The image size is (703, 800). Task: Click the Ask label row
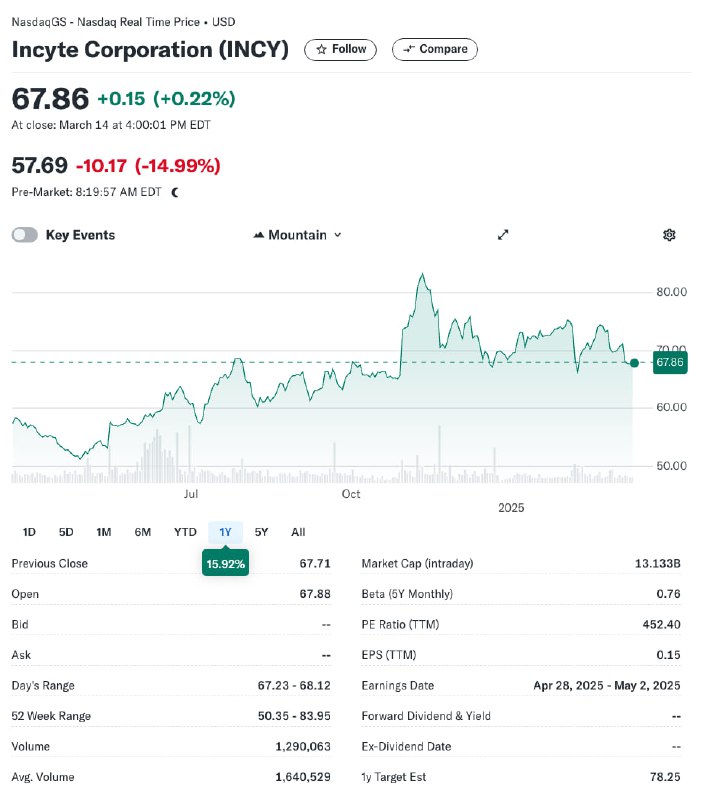(171, 655)
